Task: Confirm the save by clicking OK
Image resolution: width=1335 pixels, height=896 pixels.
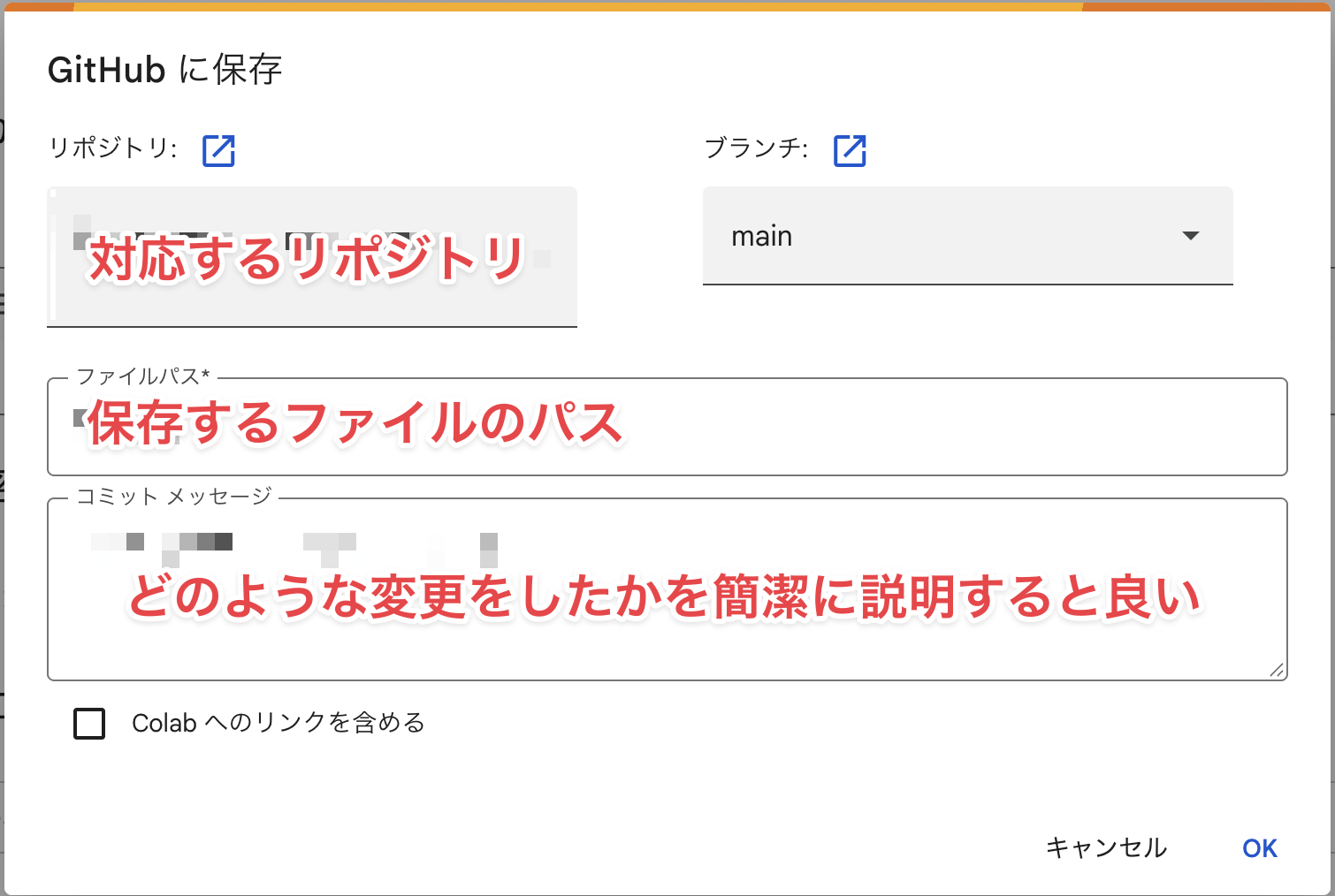Action: 1259,847
